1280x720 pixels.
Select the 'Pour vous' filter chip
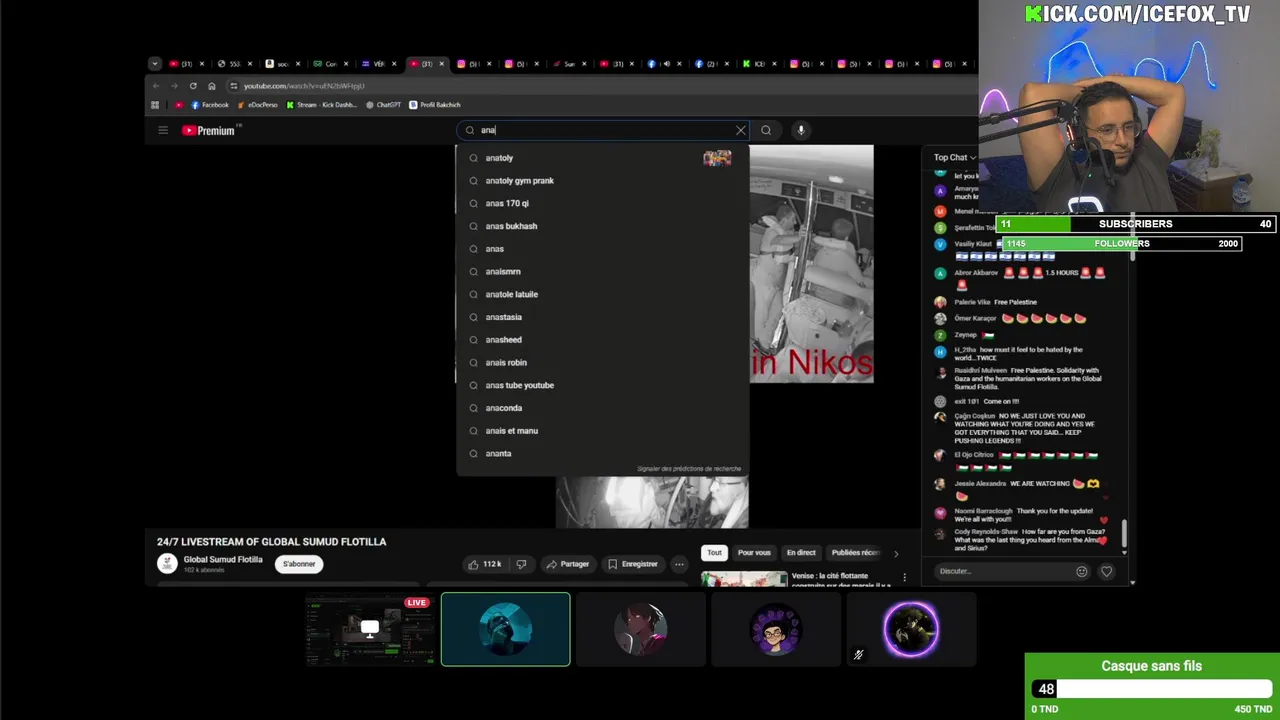coord(754,553)
